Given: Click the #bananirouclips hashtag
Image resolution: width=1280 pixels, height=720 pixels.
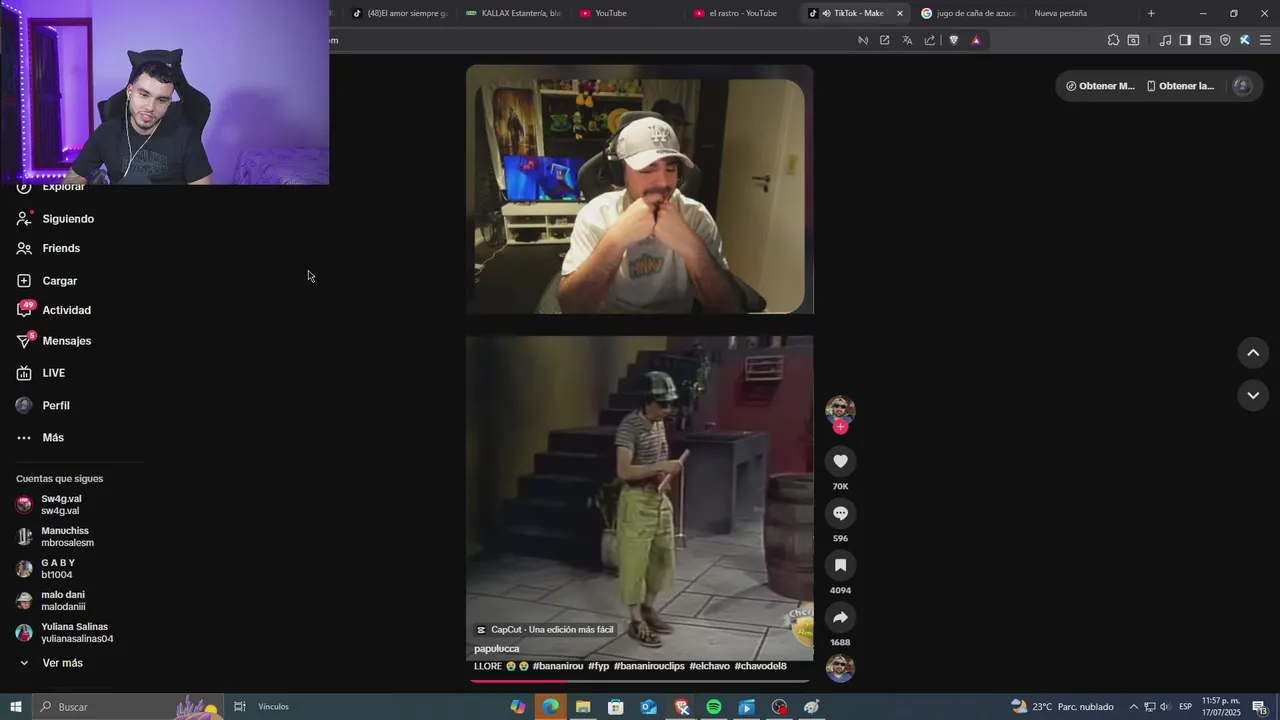Looking at the screenshot, I should click(x=649, y=666).
